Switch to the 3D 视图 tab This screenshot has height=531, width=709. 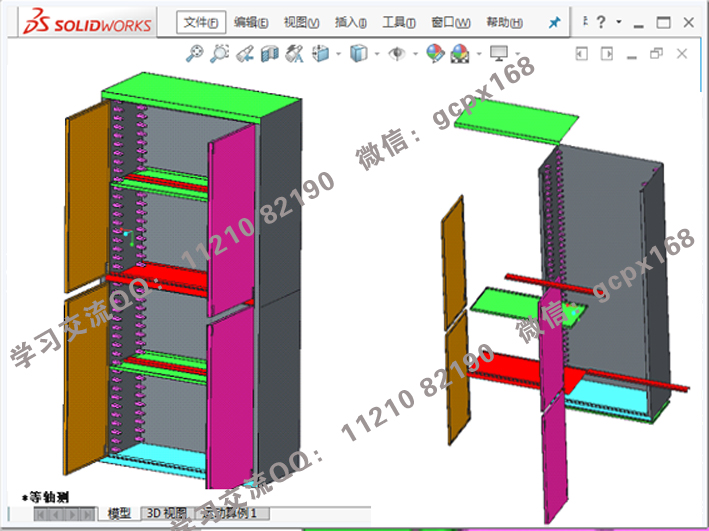click(166, 513)
